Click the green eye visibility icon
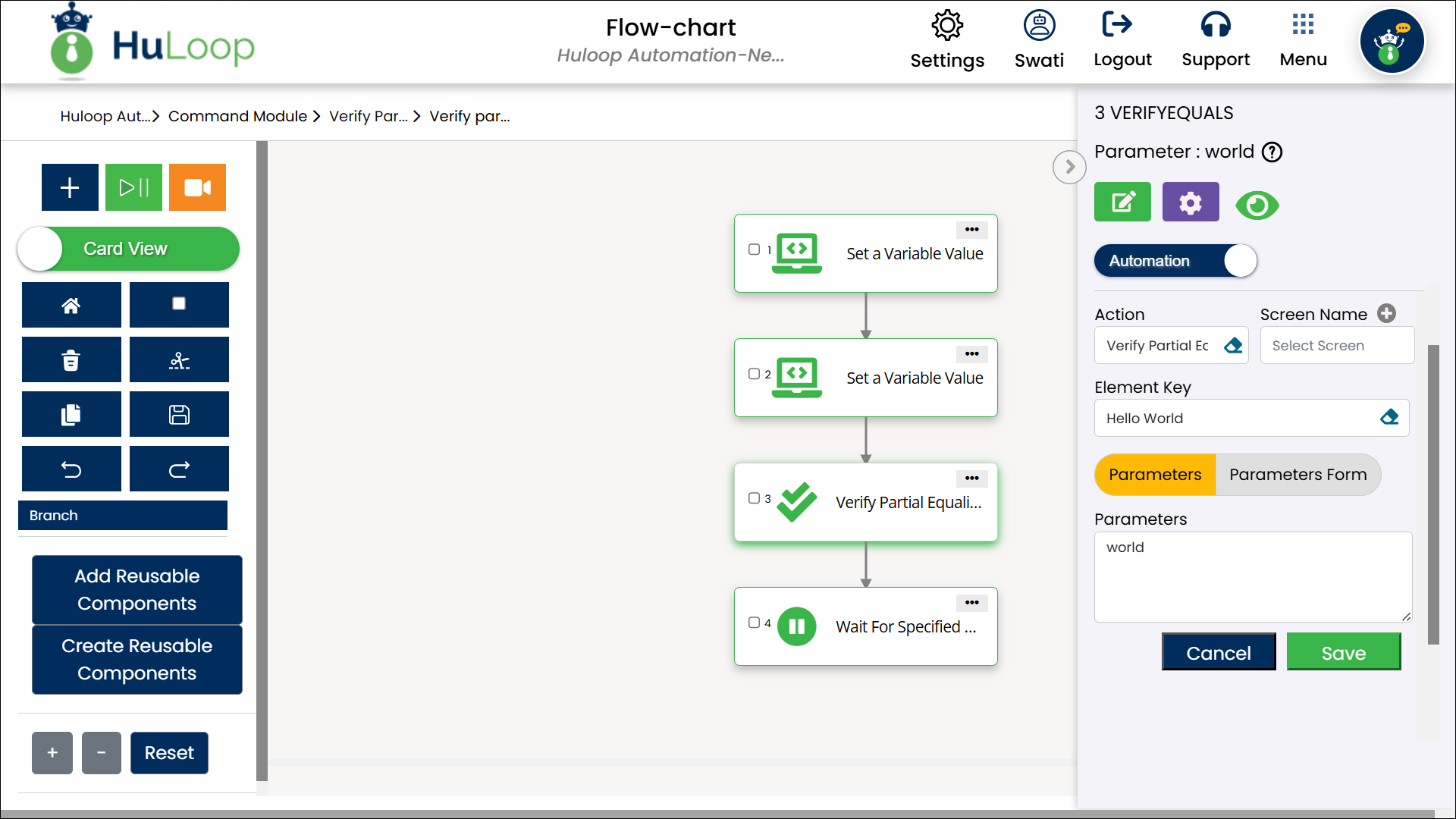 1257,205
